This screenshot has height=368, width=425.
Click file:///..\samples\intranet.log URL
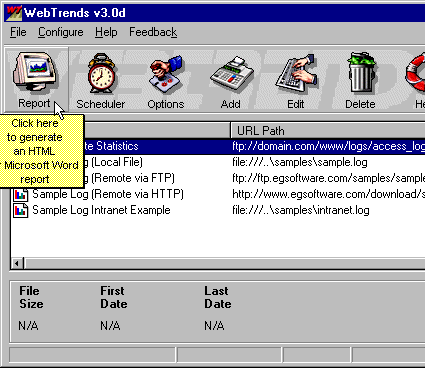point(301,210)
